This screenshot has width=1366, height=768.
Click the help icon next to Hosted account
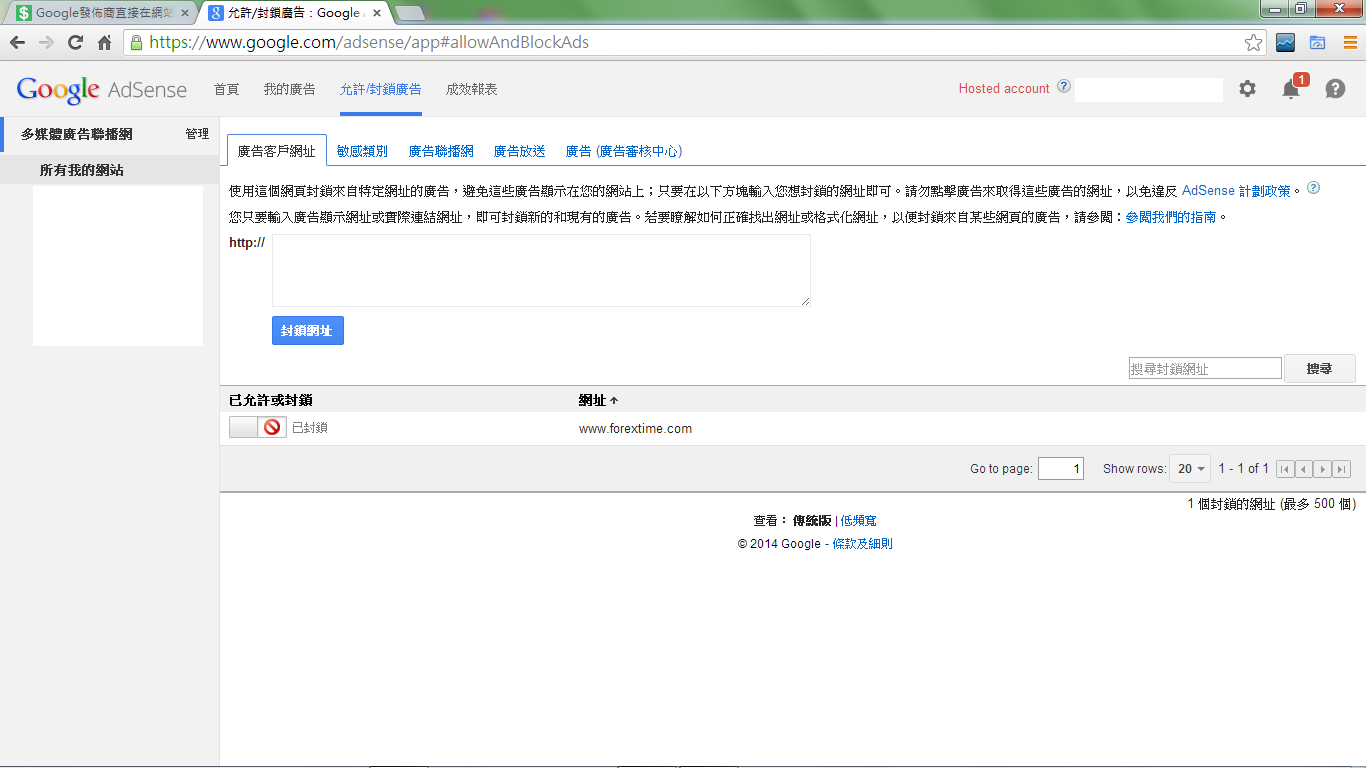click(1063, 87)
